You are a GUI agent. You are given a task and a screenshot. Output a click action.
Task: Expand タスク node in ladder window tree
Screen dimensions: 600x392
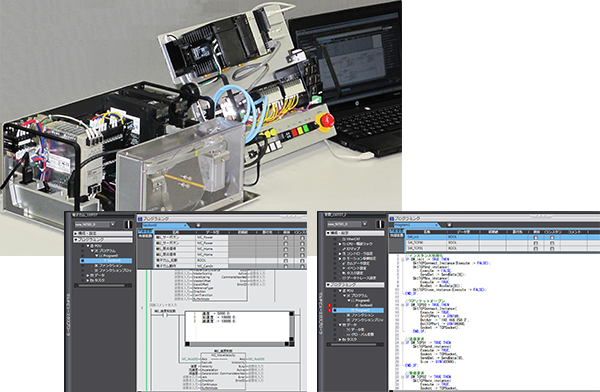pyautogui.click(x=88, y=280)
